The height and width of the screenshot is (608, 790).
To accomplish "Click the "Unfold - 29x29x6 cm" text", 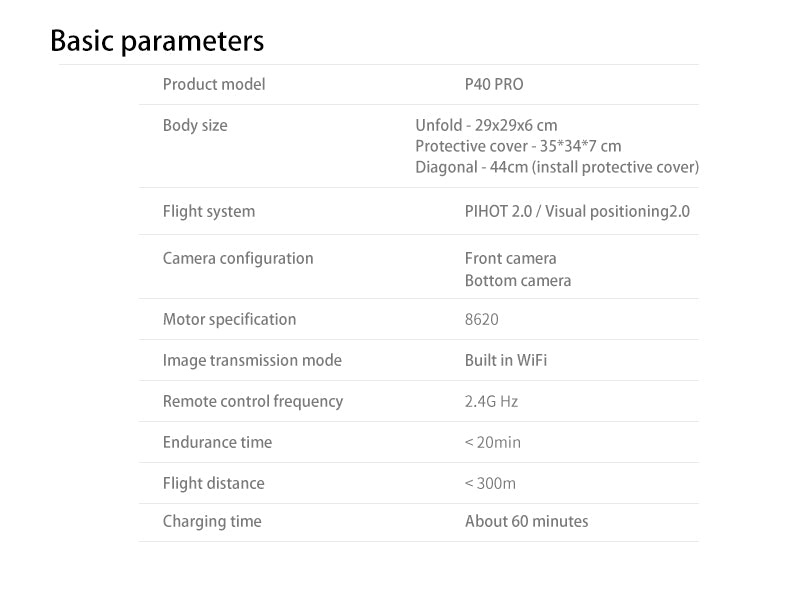I will pos(486,125).
